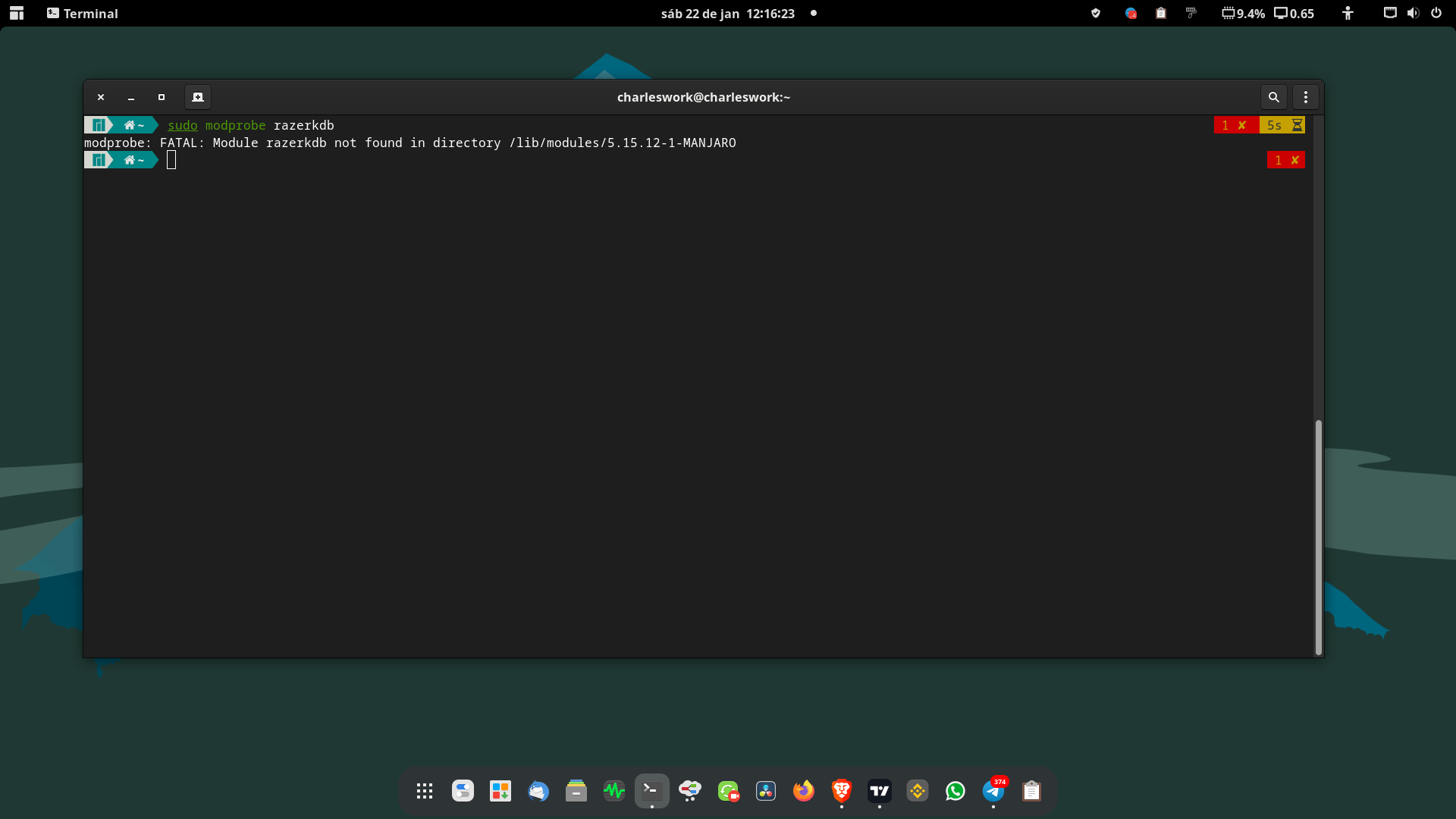Open Telegram with 374 badge in dock

(993, 791)
